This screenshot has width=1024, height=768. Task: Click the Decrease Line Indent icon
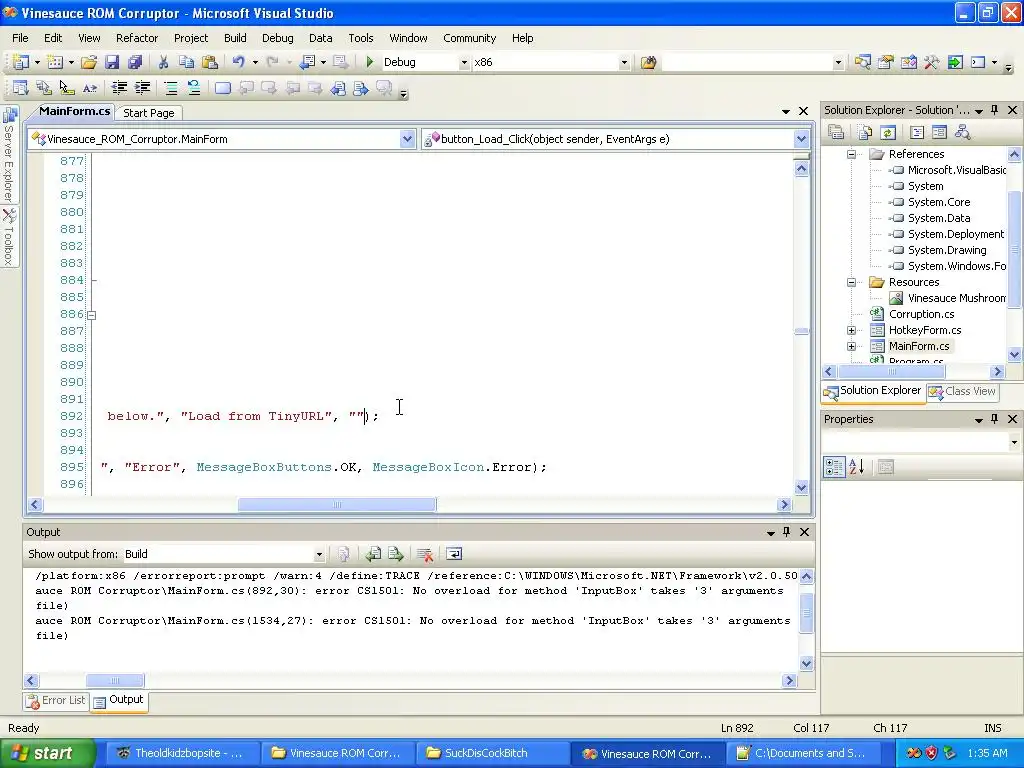[119, 88]
